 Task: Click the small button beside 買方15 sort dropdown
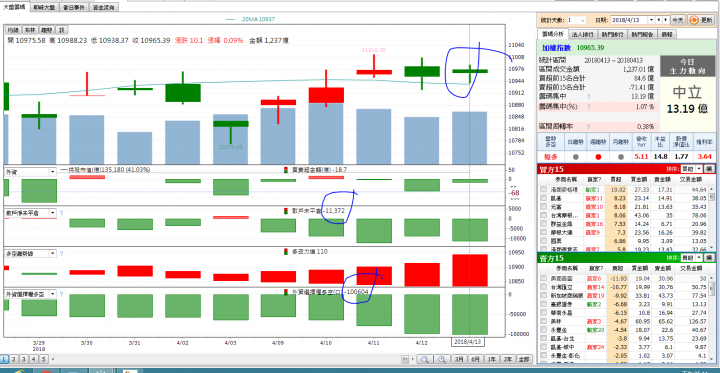709,169
